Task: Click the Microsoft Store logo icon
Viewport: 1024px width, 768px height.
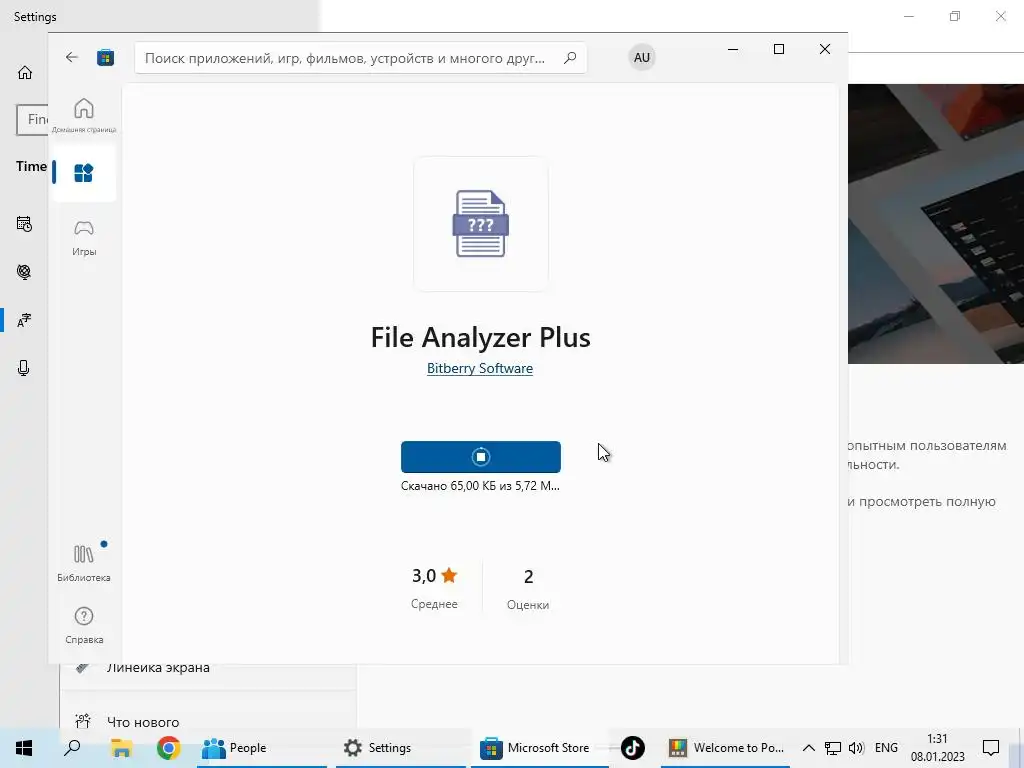Action: click(x=105, y=57)
